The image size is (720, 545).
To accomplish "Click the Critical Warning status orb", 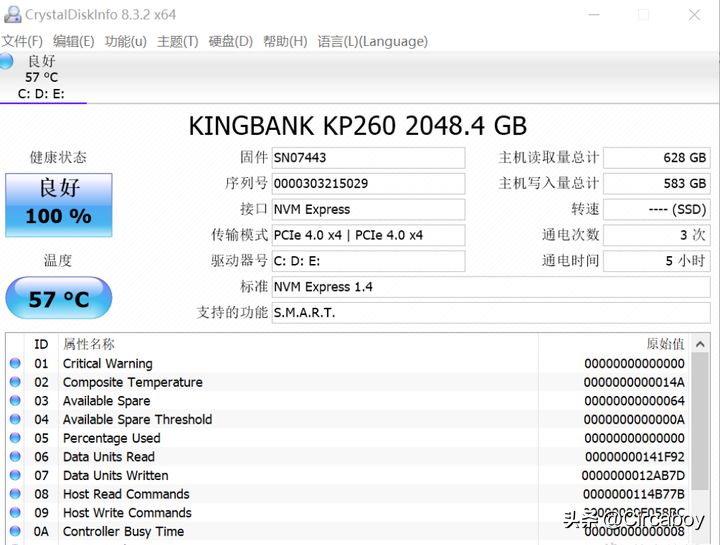I will point(15,364).
